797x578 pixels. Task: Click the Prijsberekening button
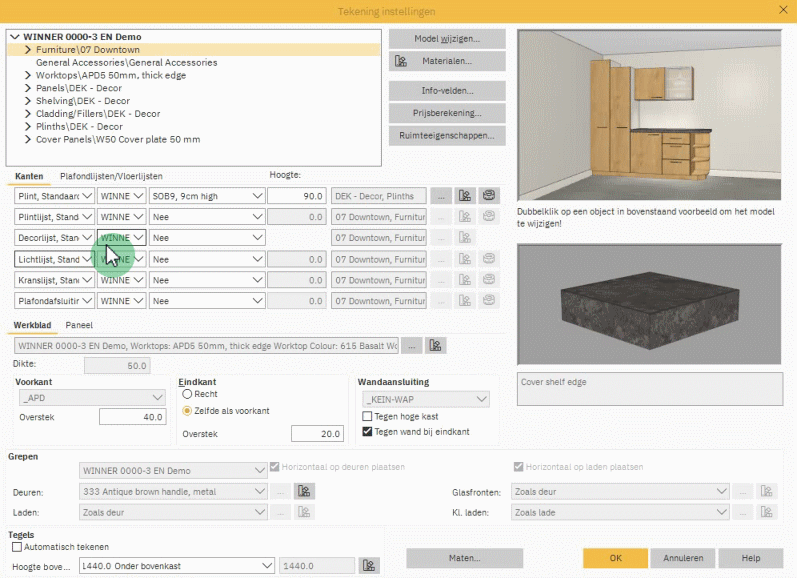[x=446, y=113]
